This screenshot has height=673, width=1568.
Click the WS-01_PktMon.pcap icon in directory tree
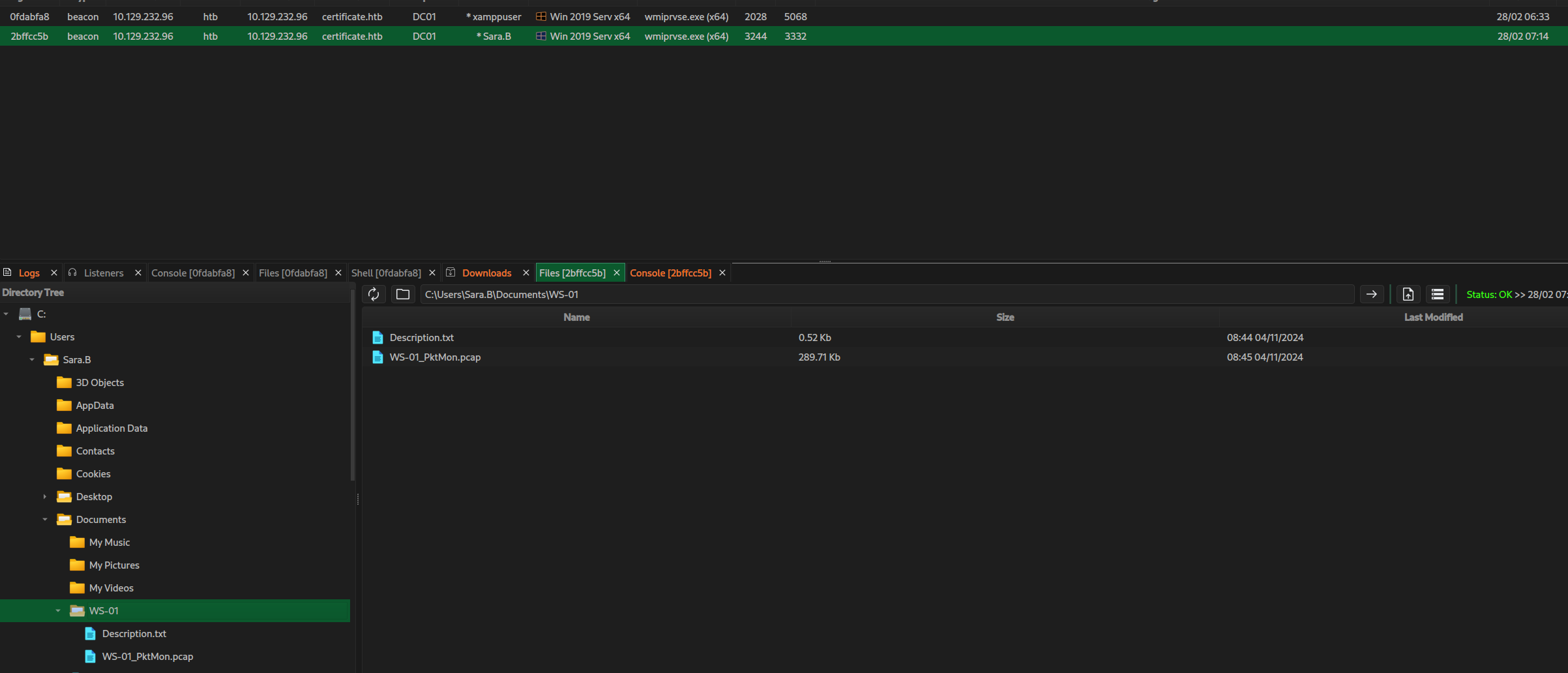(91, 656)
